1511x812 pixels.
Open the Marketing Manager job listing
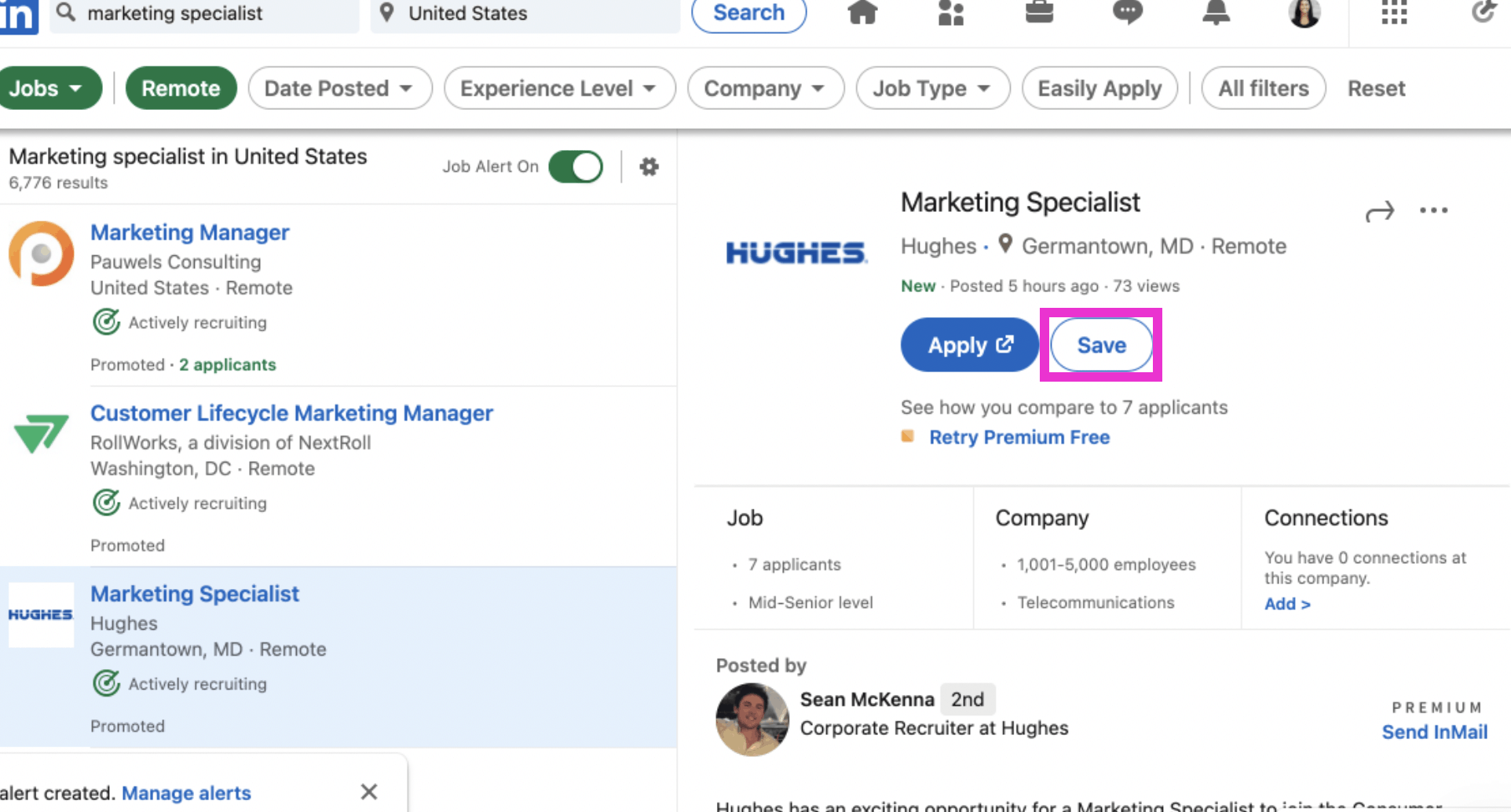[x=189, y=232]
